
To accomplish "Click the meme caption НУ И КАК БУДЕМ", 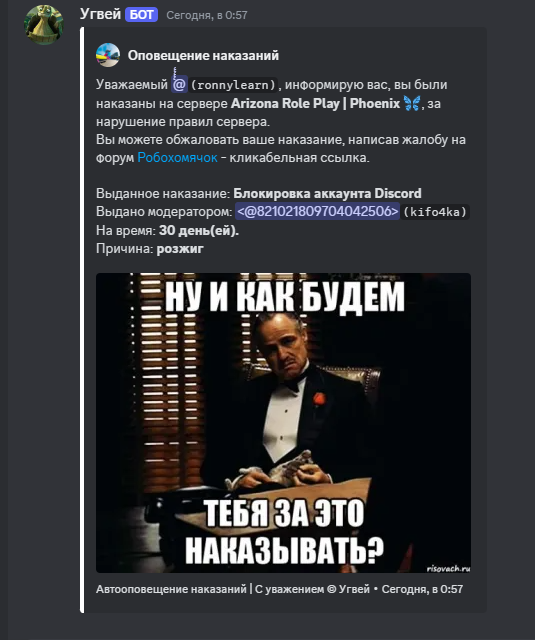I will coord(284,297).
